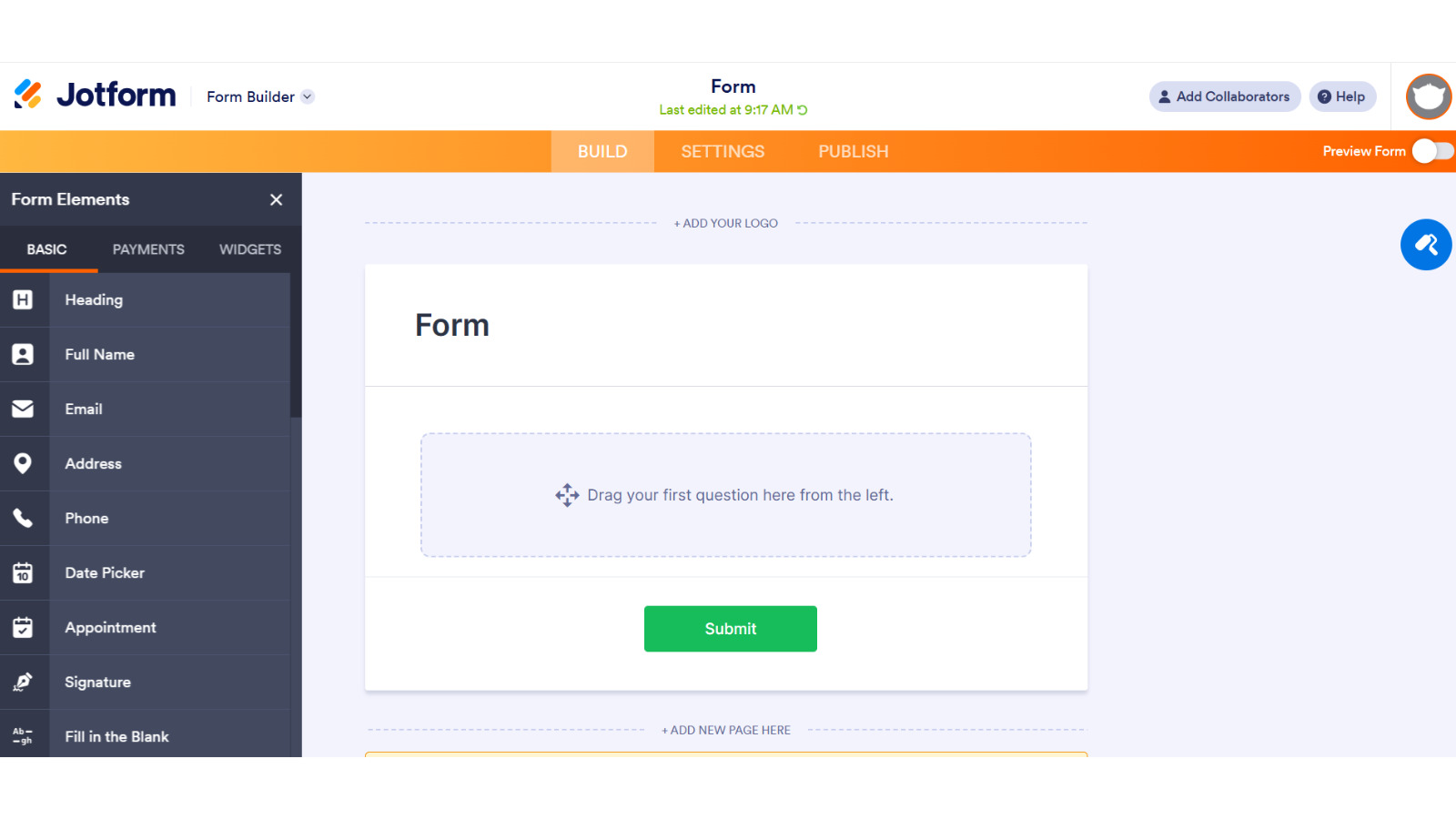This screenshot has width=1456, height=819.
Task: Select the Full Name element icon
Action: 23,354
